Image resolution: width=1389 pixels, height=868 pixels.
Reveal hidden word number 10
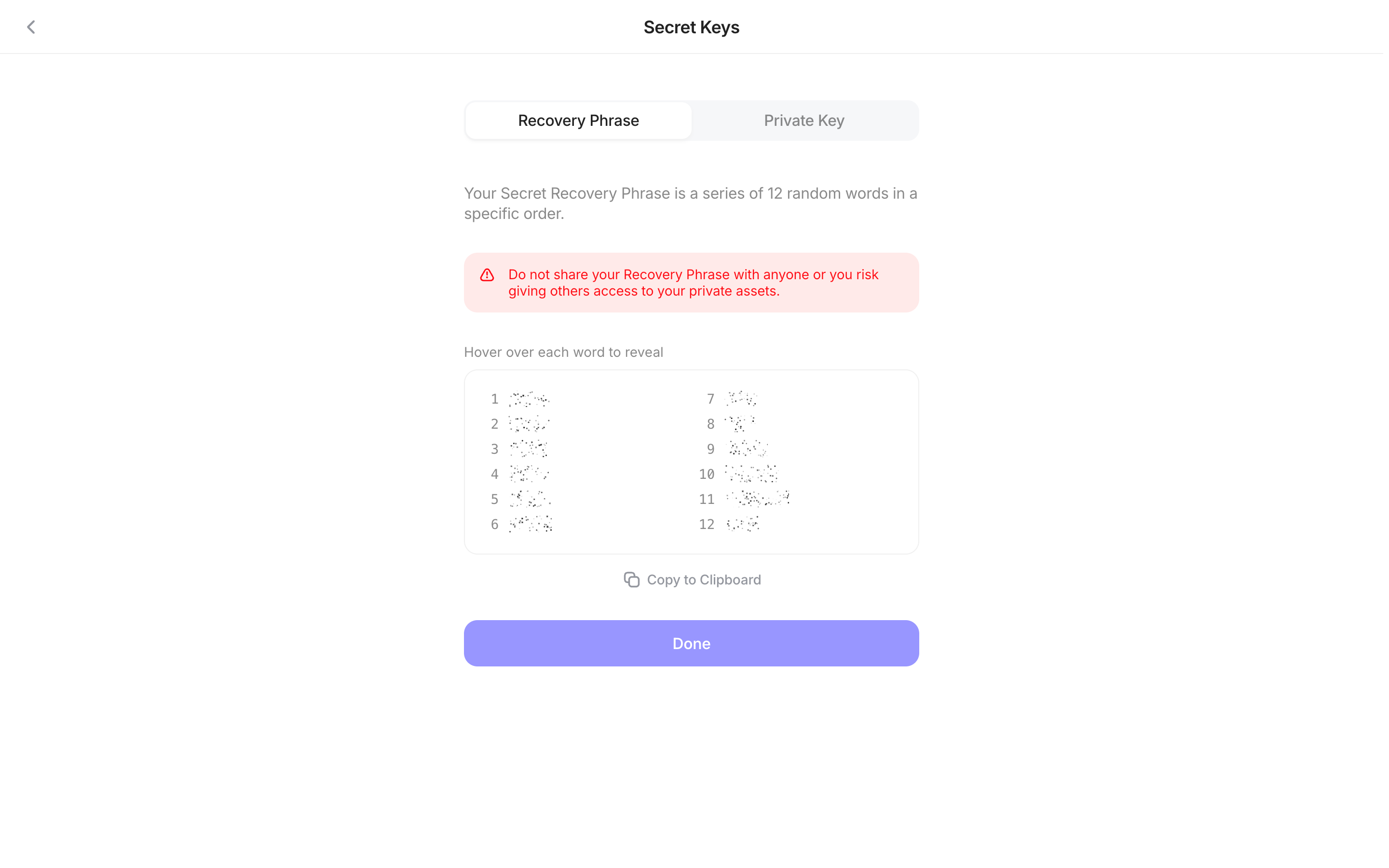(x=755, y=476)
